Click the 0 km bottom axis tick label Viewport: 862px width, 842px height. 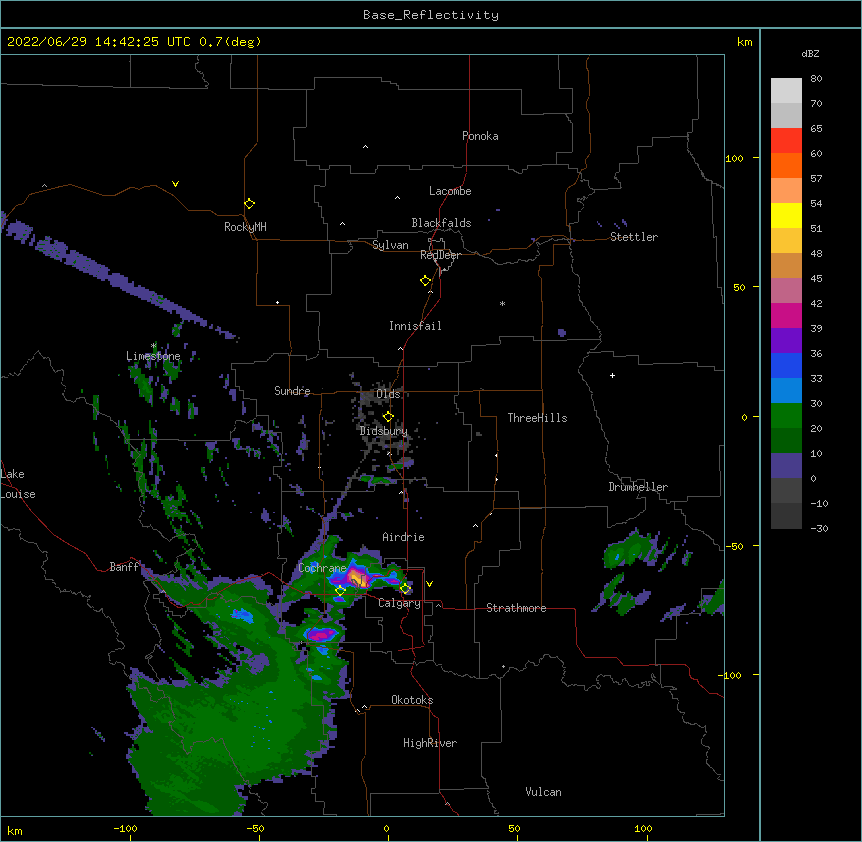(x=386, y=828)
